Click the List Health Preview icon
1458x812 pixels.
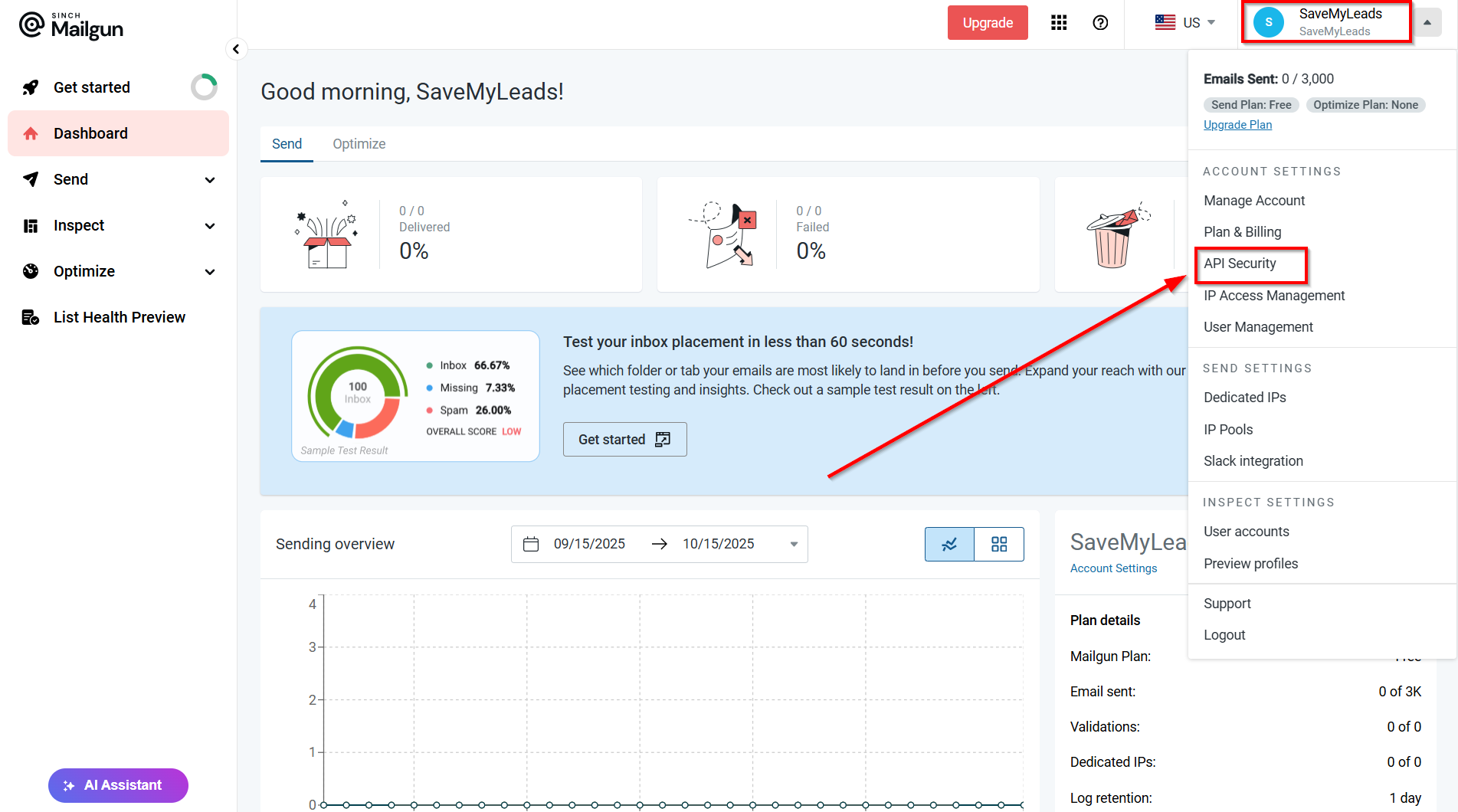pos(31,317)
